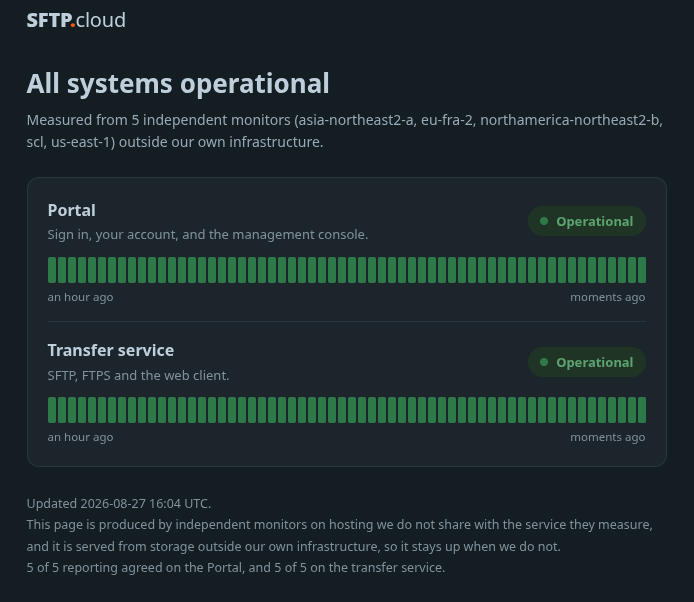Click the Transfer service Operational status badge
694x602 pixels.
point(587,362)
